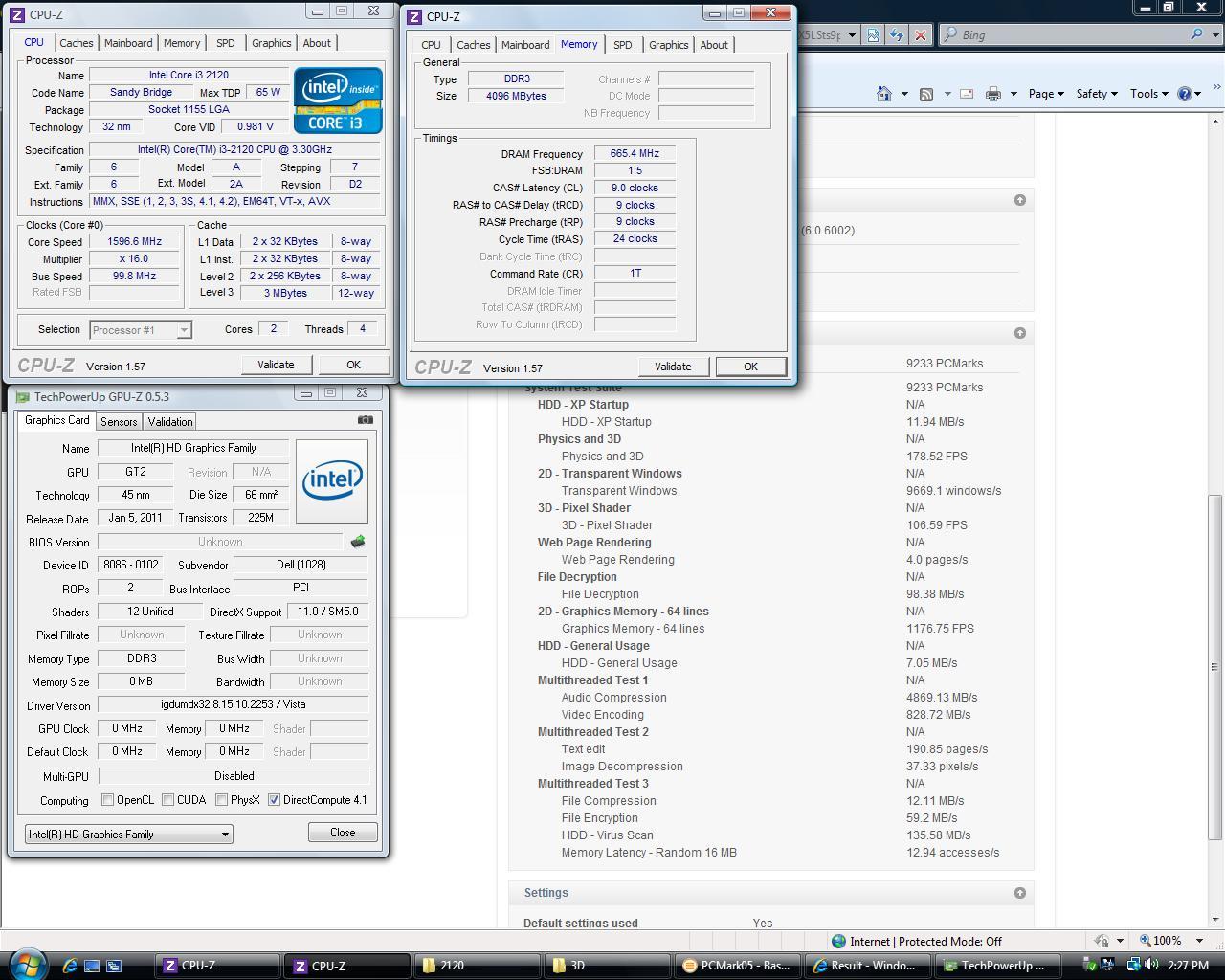Image resolution: width=1225 pixels, height=980 pixels.
Task: Click Validate in left CPU-Z window
Action: [x=276, y=365]
